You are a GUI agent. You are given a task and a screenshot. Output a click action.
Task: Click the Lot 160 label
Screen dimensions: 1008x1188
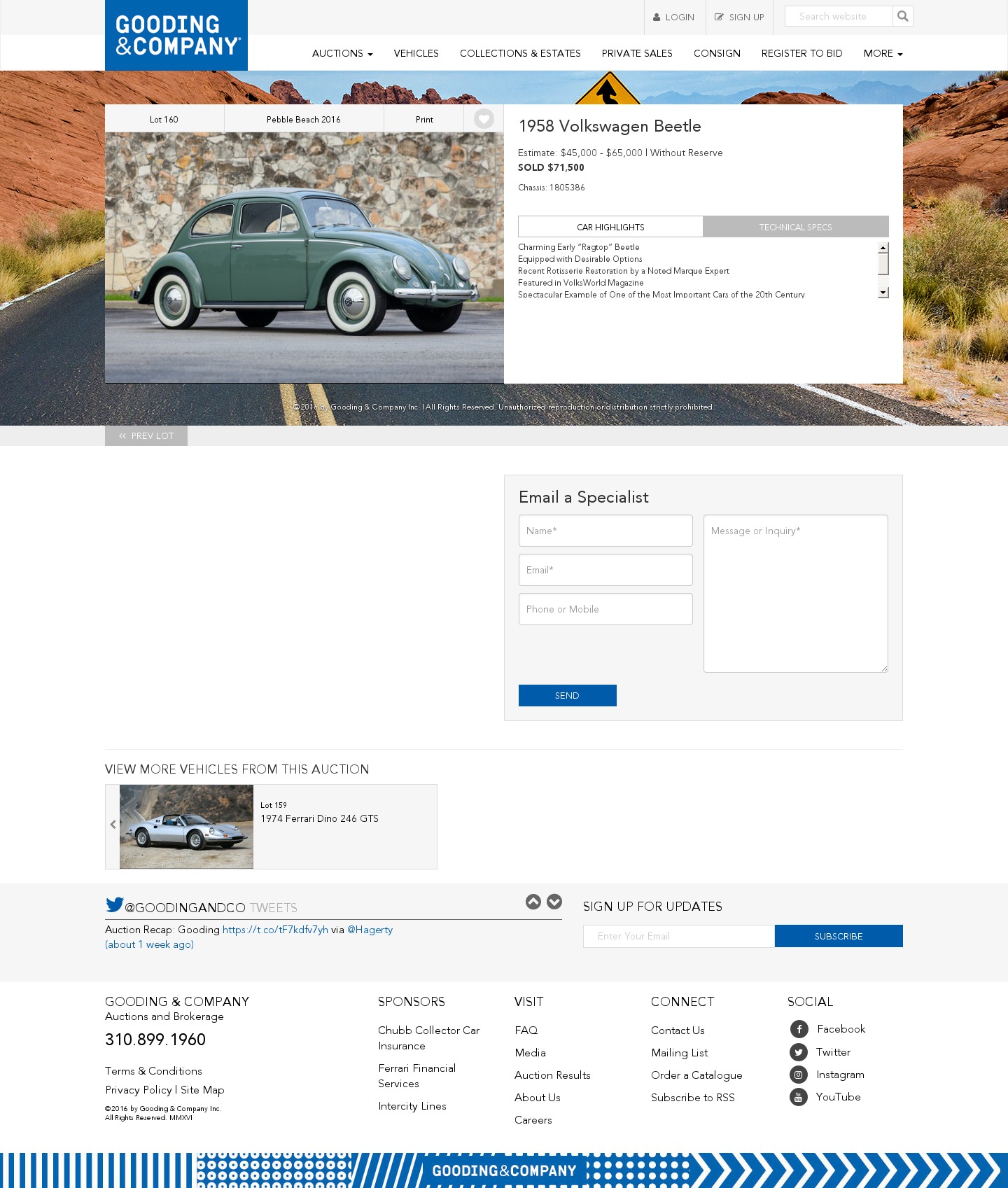pyautogui.click(x=164, y=120)
